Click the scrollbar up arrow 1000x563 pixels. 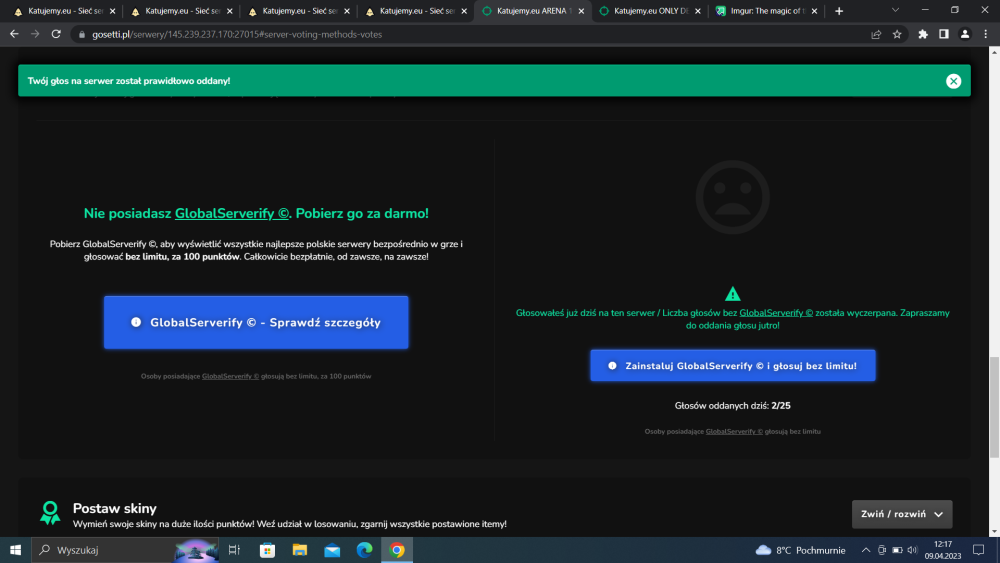(994, 52)
